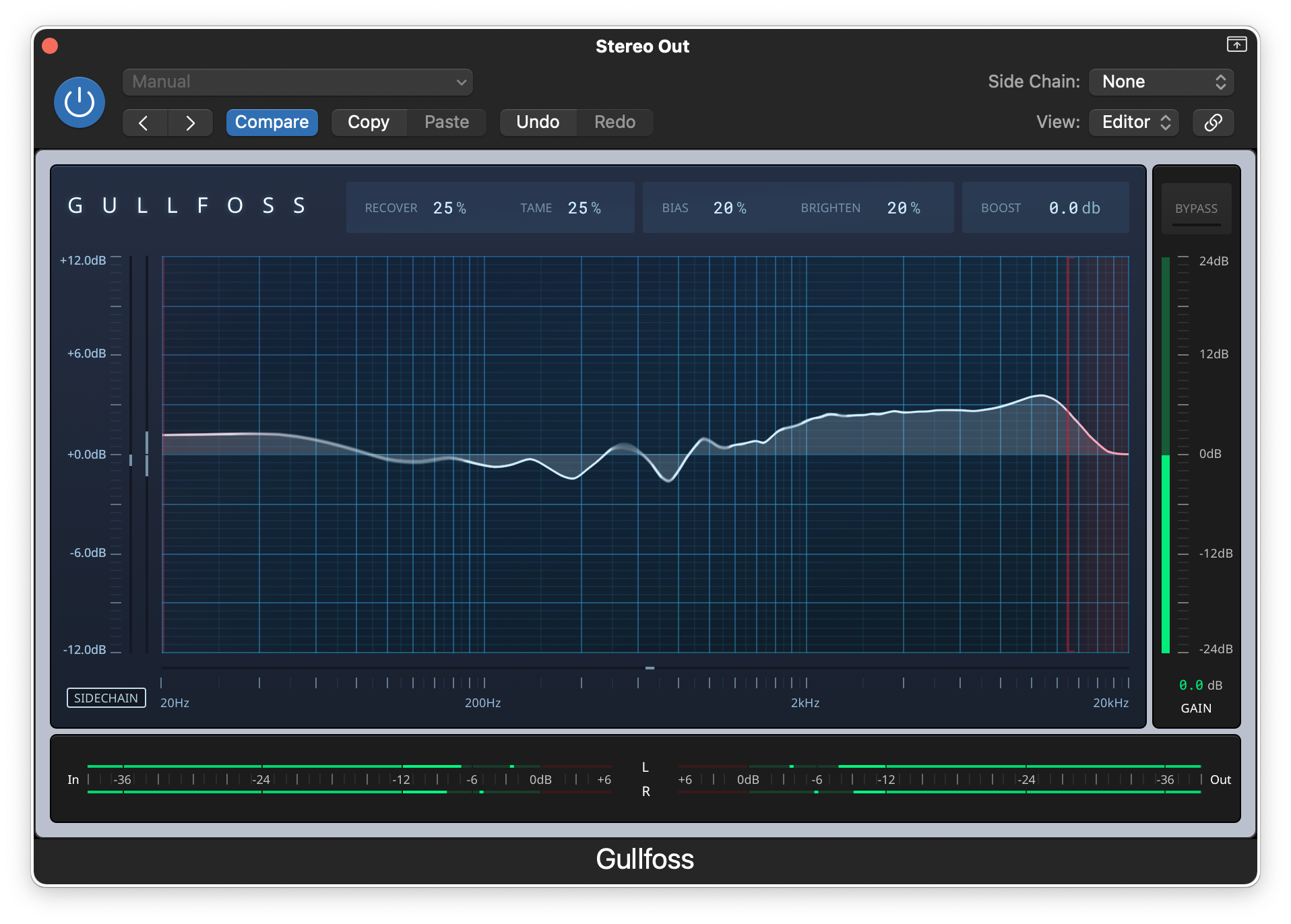
Task: Toggle the BYPASS button
Action: click(x=1196, y=209)
